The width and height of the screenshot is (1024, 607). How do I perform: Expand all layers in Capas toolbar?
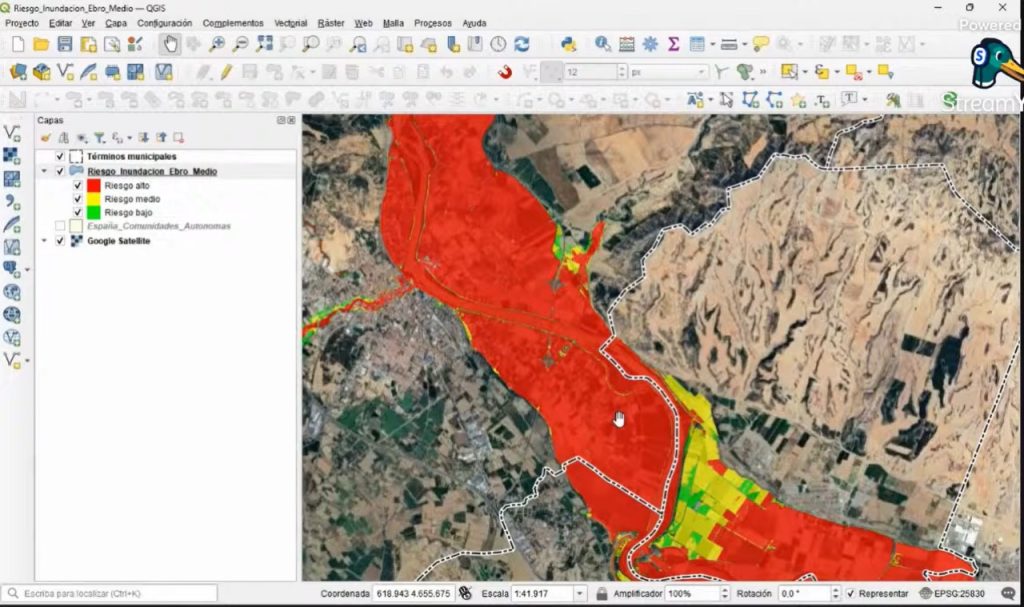pos(143,138)
